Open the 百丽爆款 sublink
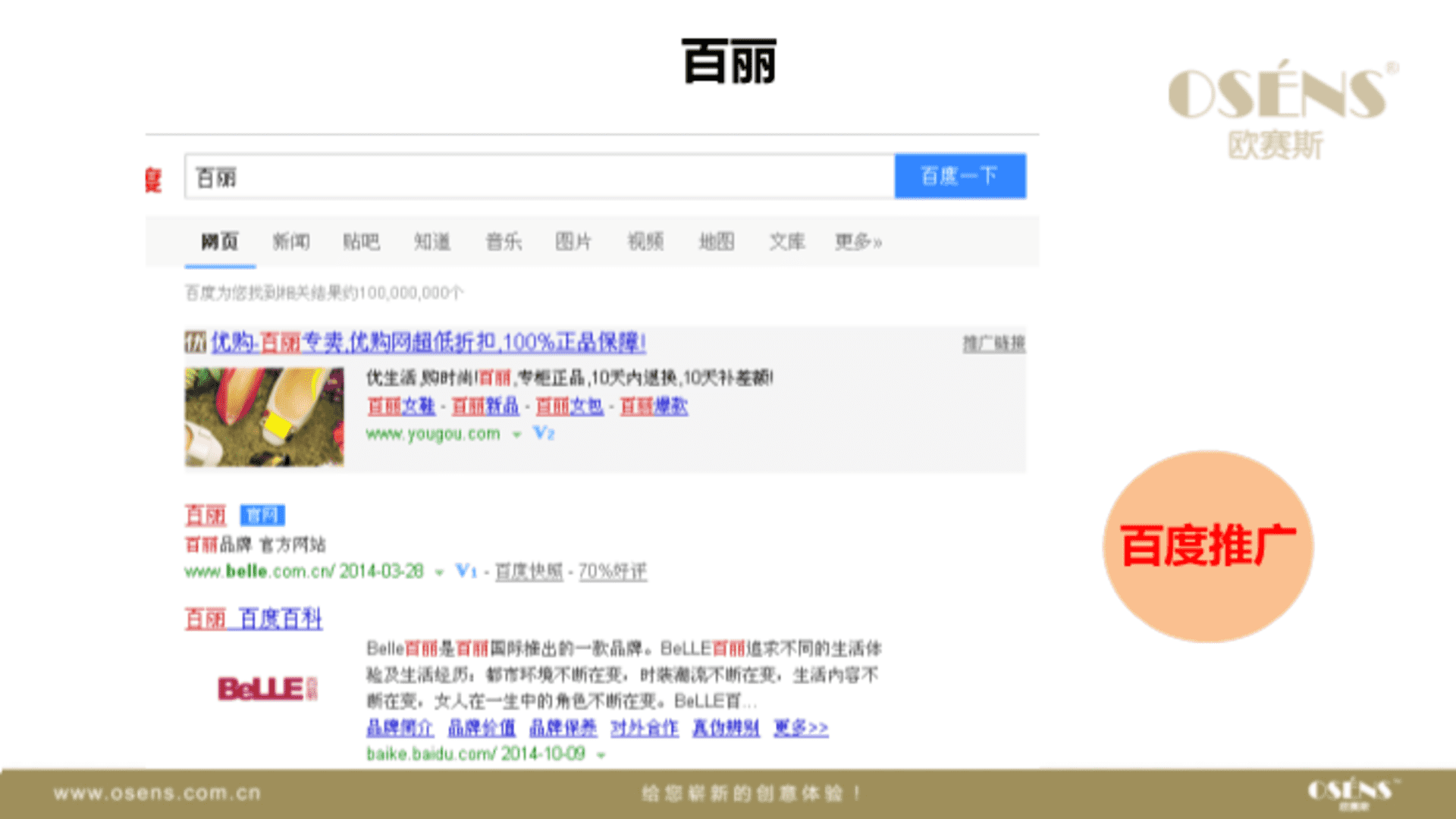Viewport: 1456px width, 819px height. tap(654, 406)
